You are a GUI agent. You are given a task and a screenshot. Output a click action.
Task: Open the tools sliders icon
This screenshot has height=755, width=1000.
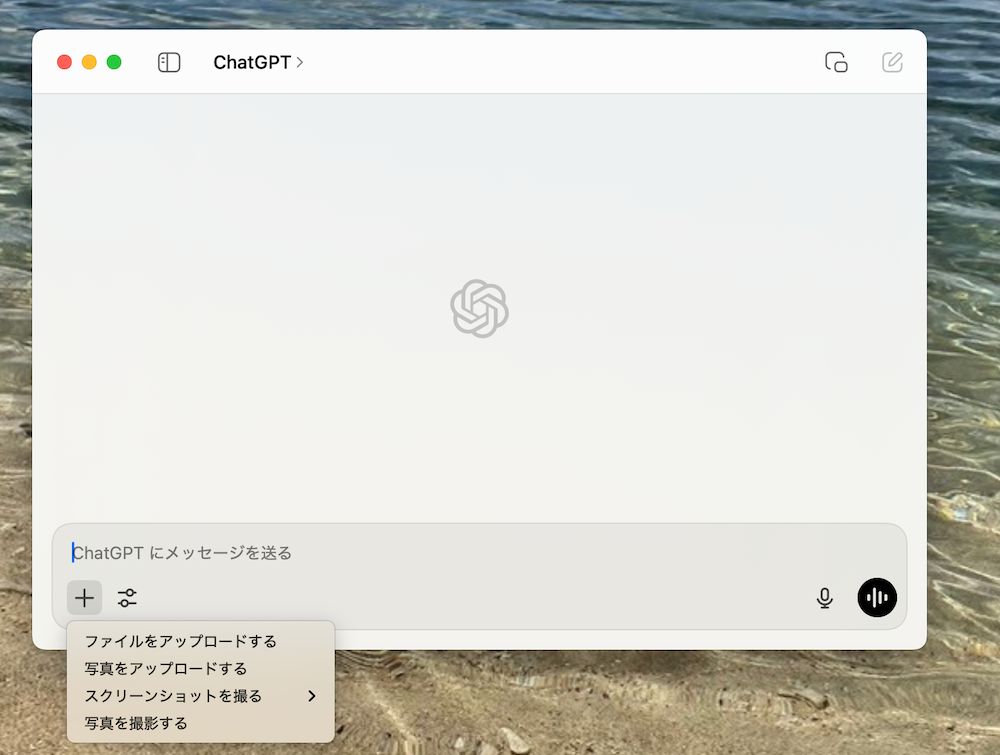tap(127, 598)
